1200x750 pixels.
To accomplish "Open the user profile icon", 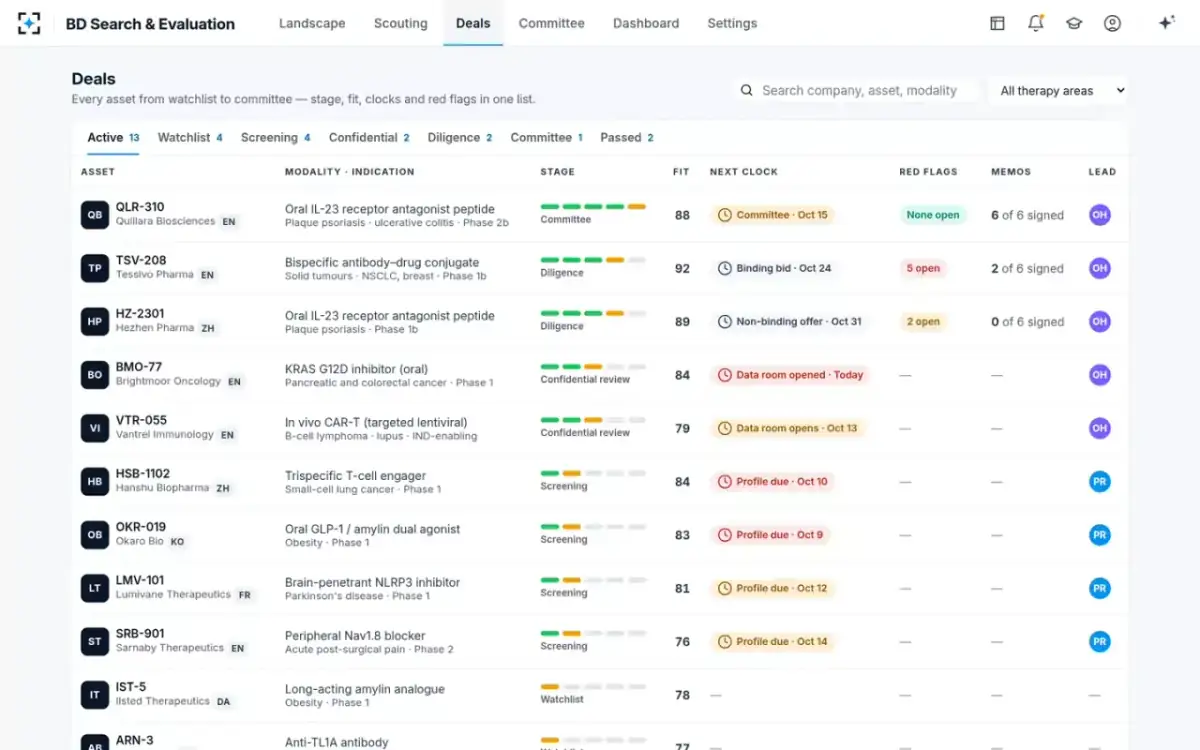I will tap(1112, 23).
